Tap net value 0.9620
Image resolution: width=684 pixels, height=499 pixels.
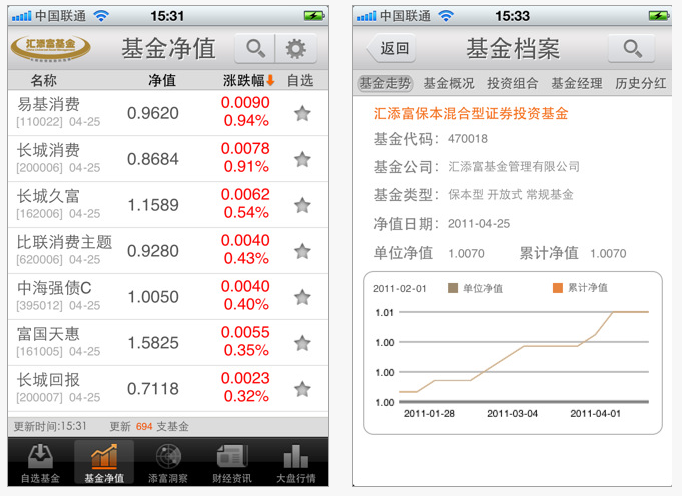153,113
